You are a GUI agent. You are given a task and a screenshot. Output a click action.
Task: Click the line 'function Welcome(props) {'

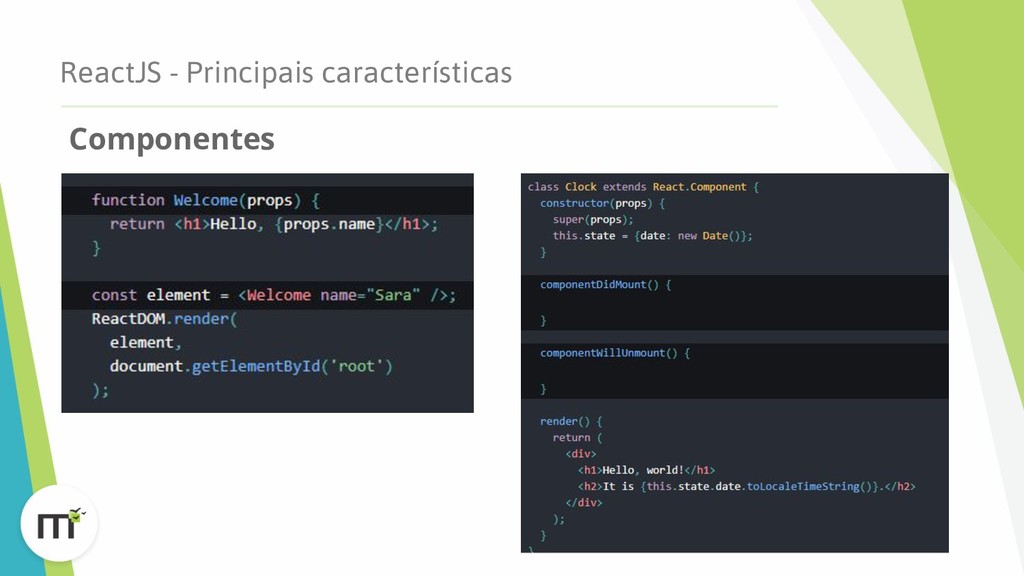point(206,200)
